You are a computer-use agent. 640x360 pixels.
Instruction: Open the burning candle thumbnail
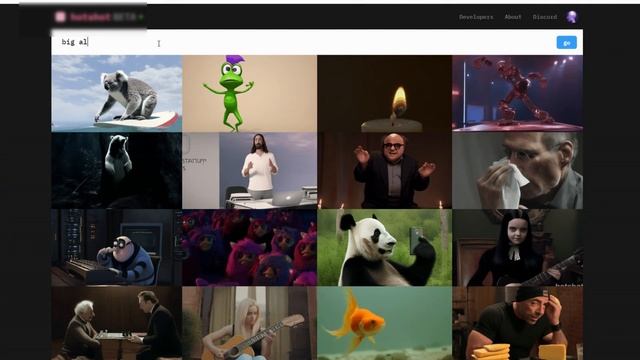[x=384, y=93]
